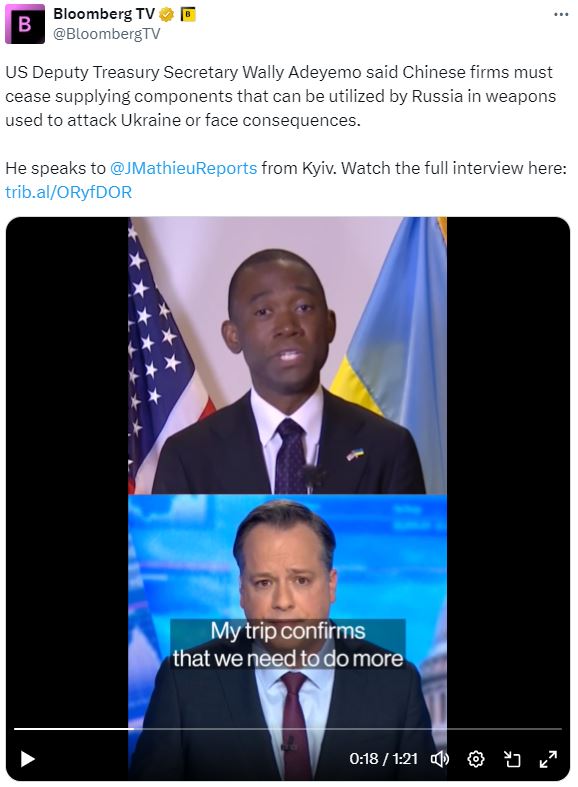Click the yellow Bloomberg affiliate badge

(x=188, y=15)
